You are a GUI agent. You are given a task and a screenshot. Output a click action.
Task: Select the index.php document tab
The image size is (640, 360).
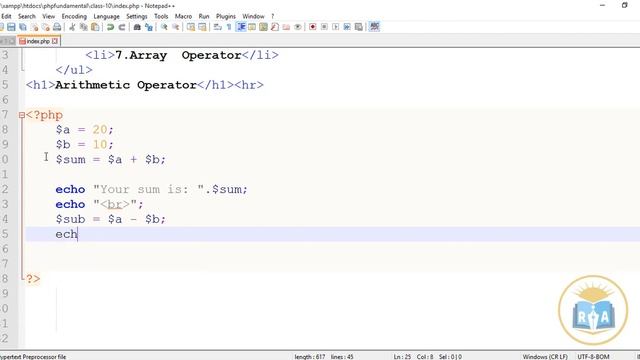click(x=38, y=41)
